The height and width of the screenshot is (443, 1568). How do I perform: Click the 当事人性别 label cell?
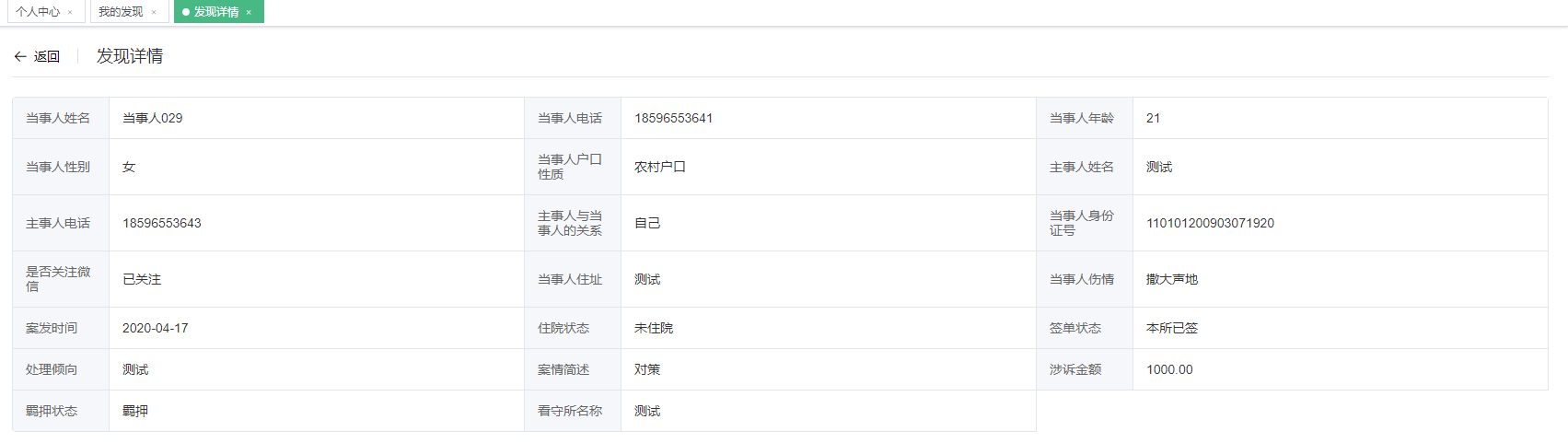(61, 167)
